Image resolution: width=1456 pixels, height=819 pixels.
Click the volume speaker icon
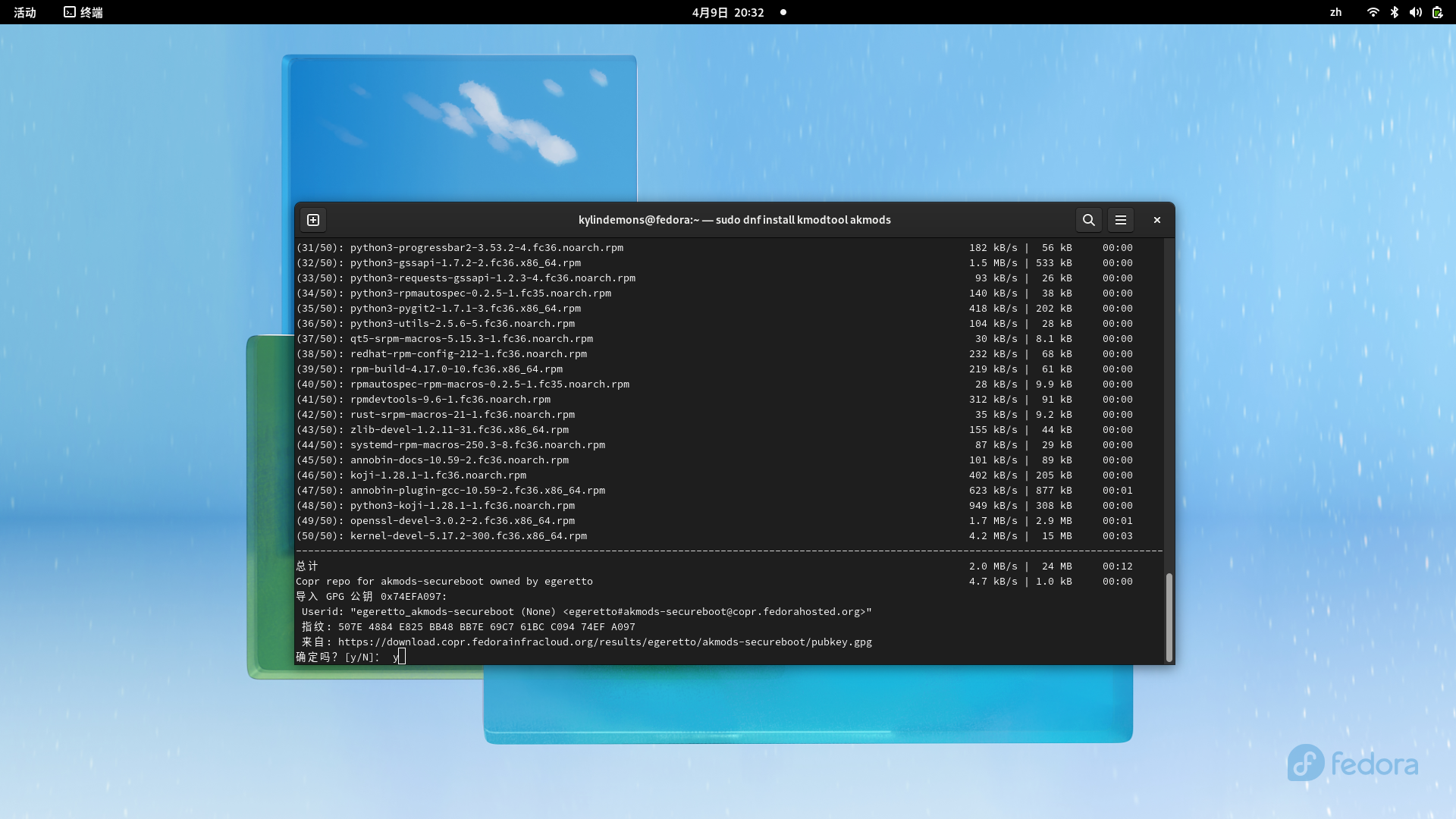(1415, 12)
